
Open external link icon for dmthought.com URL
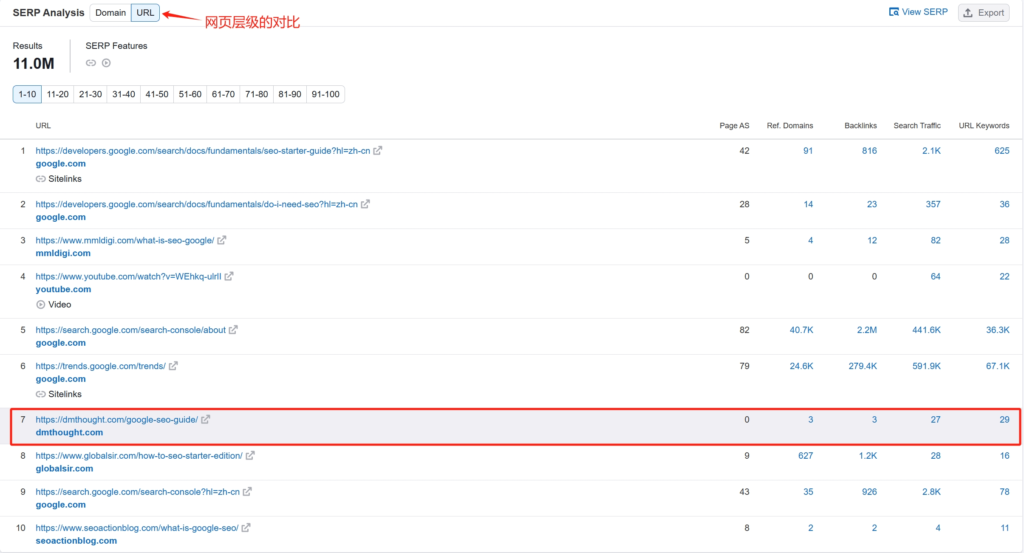point(205,419)
